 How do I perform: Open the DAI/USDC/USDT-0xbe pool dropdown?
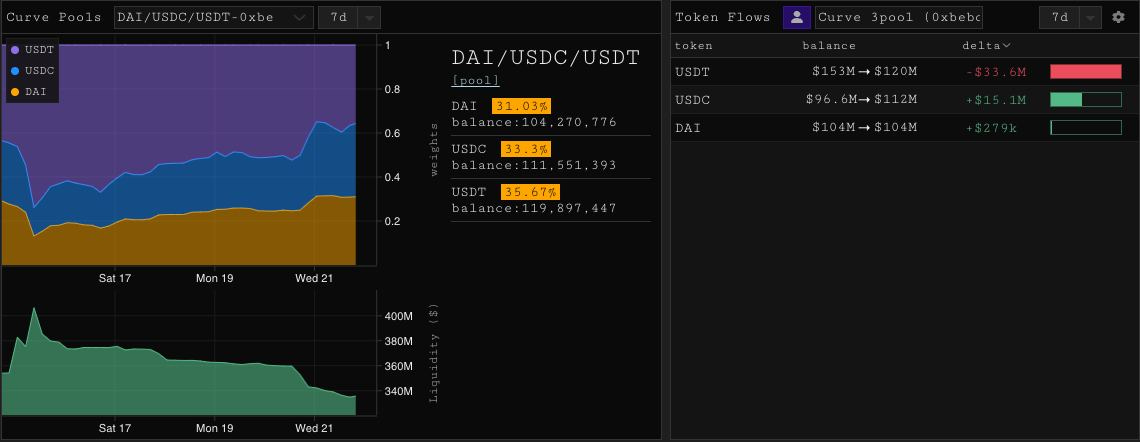pyautogui.click(x=214, y=17)
